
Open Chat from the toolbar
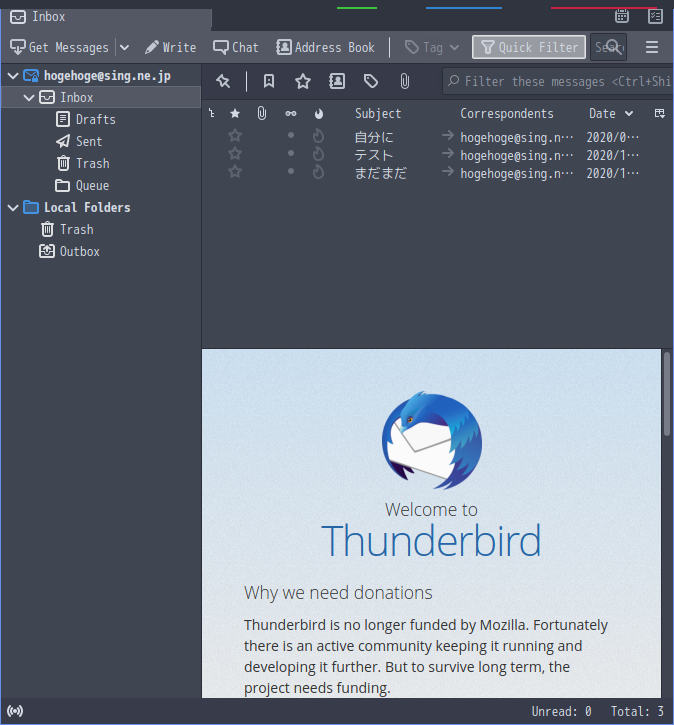point(236,47)
